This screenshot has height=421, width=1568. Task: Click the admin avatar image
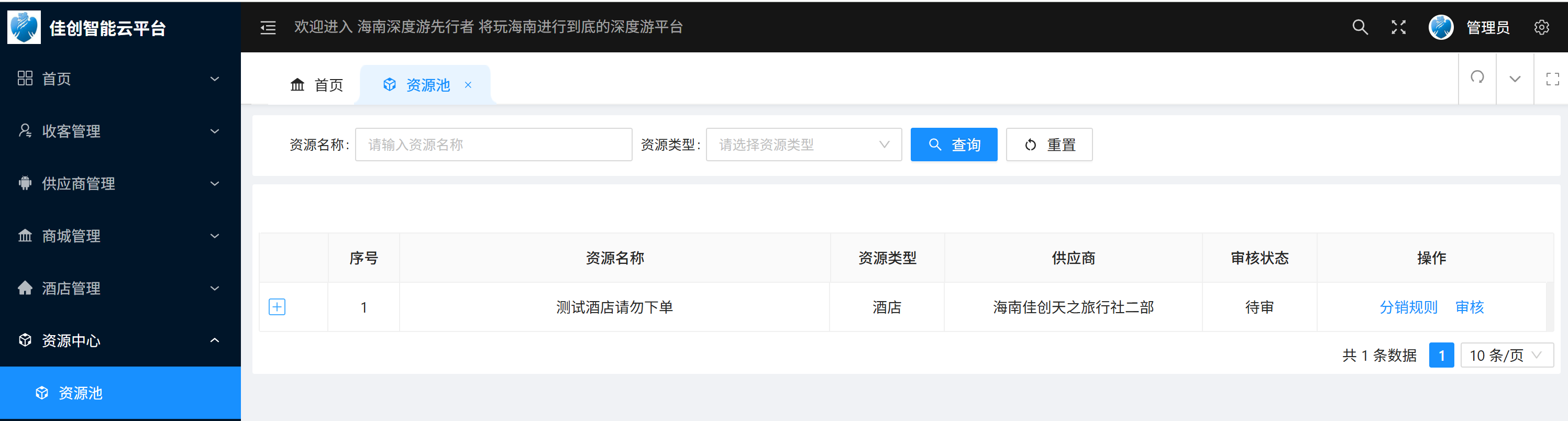point(1441,27)
